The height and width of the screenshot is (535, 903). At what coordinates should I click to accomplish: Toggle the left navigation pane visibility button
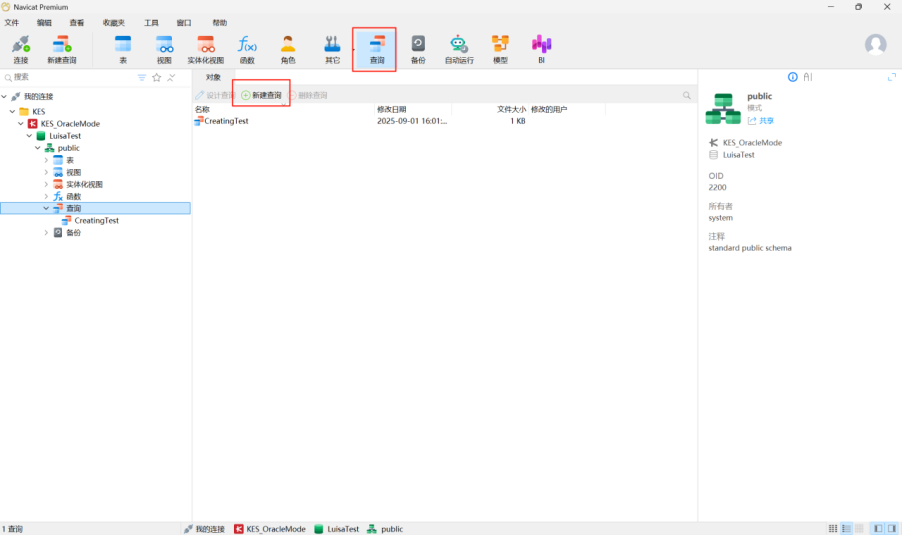click(x=878, y=528)
